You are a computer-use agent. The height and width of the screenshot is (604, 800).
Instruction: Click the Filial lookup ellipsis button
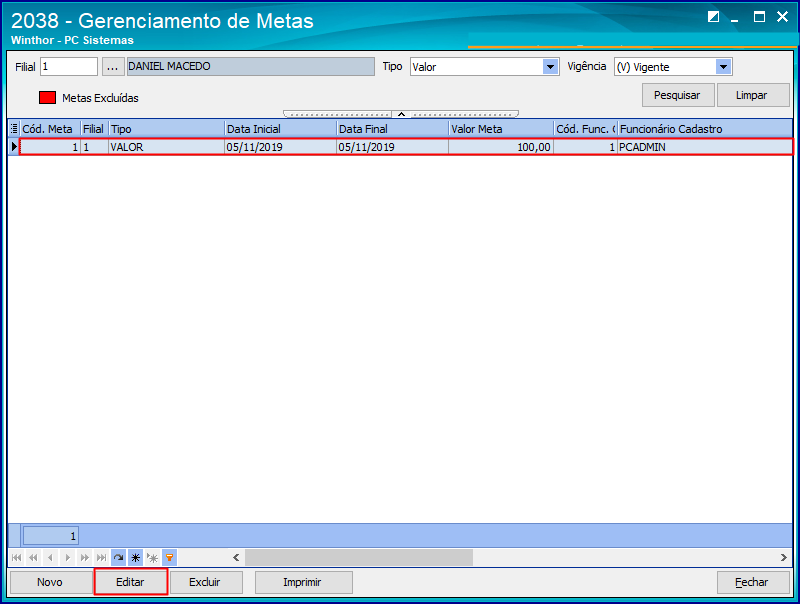coord(113,67)
